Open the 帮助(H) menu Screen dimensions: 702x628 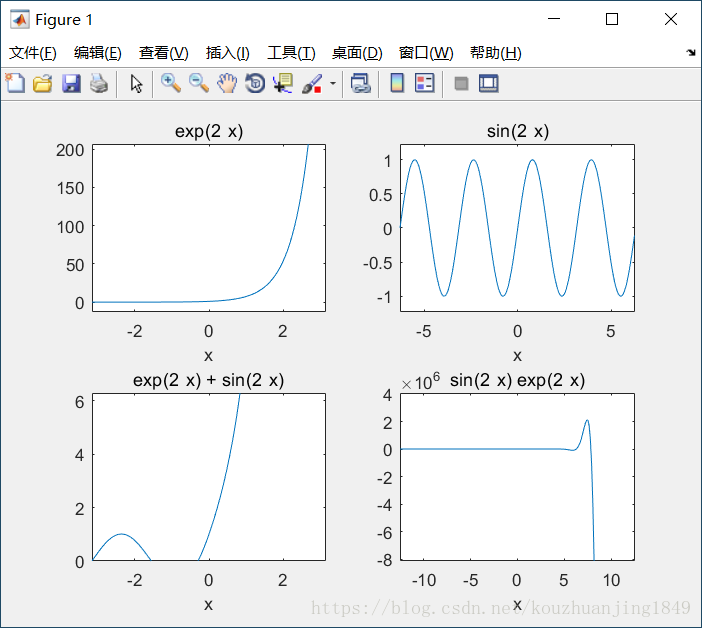coord(496,53)
